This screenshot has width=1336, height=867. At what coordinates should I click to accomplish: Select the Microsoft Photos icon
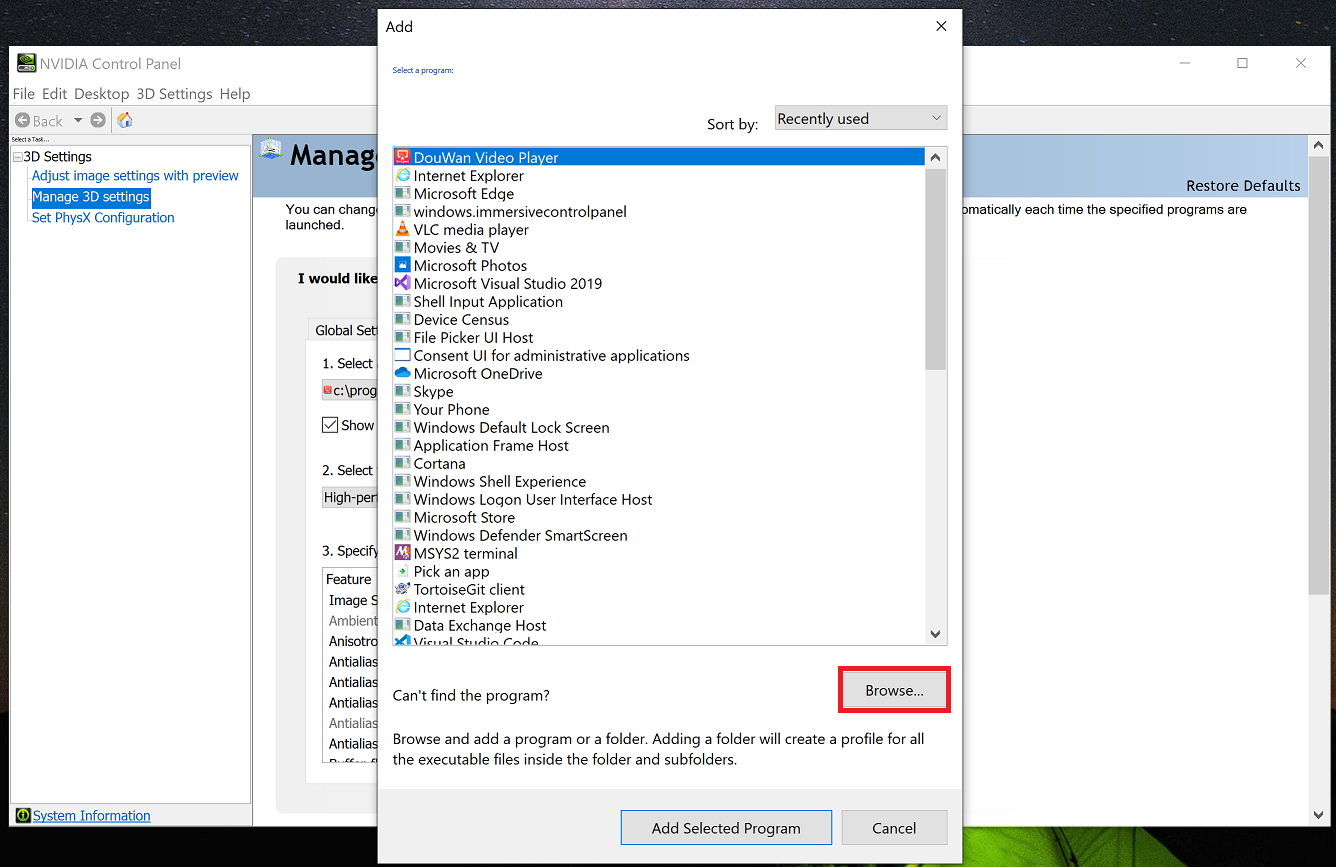pos(403,265)
